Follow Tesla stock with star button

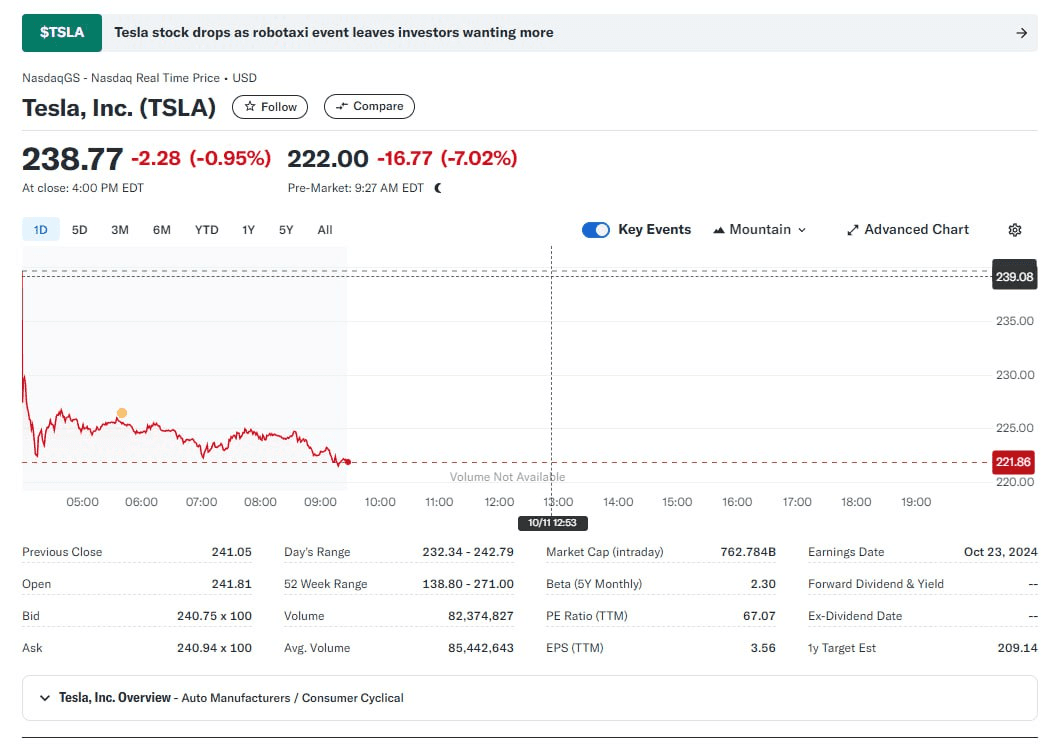tap(270, 107)
